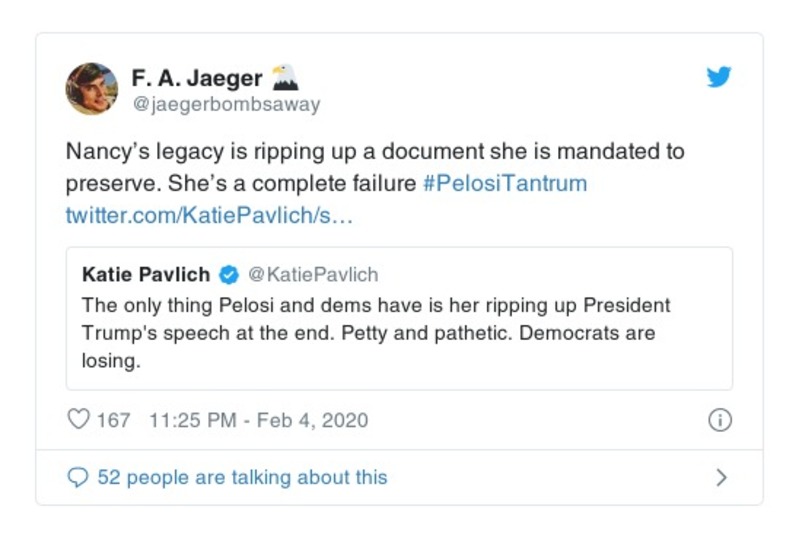This screenshot has height=538, width=799.
Task: Expand conversation using the right chevron arrow
Action: tap(721, 478)
